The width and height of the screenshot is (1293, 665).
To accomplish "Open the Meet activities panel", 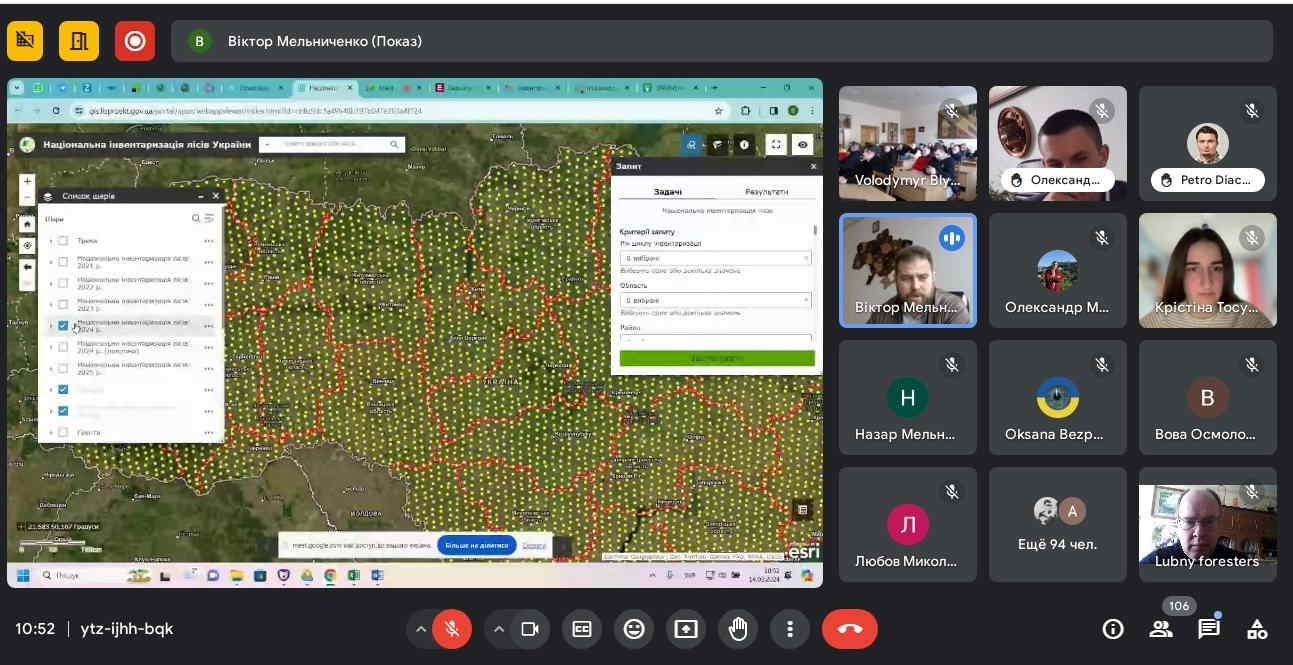I will point(1257,629).
